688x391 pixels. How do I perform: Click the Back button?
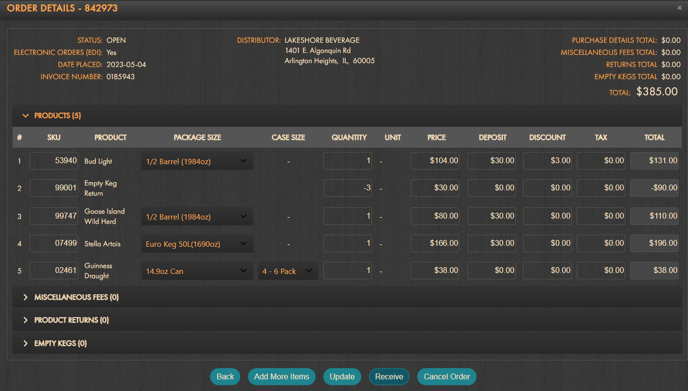(x=225, y=377)
